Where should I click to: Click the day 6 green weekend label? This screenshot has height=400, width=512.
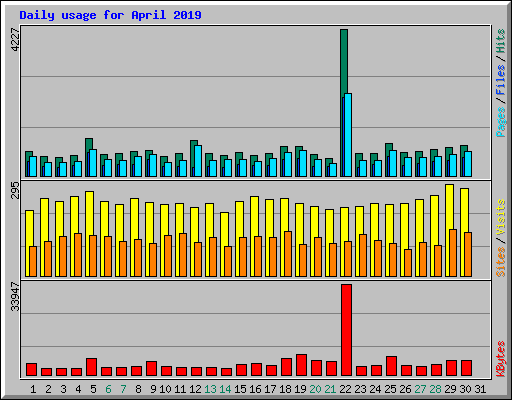[x=108, y=389]
